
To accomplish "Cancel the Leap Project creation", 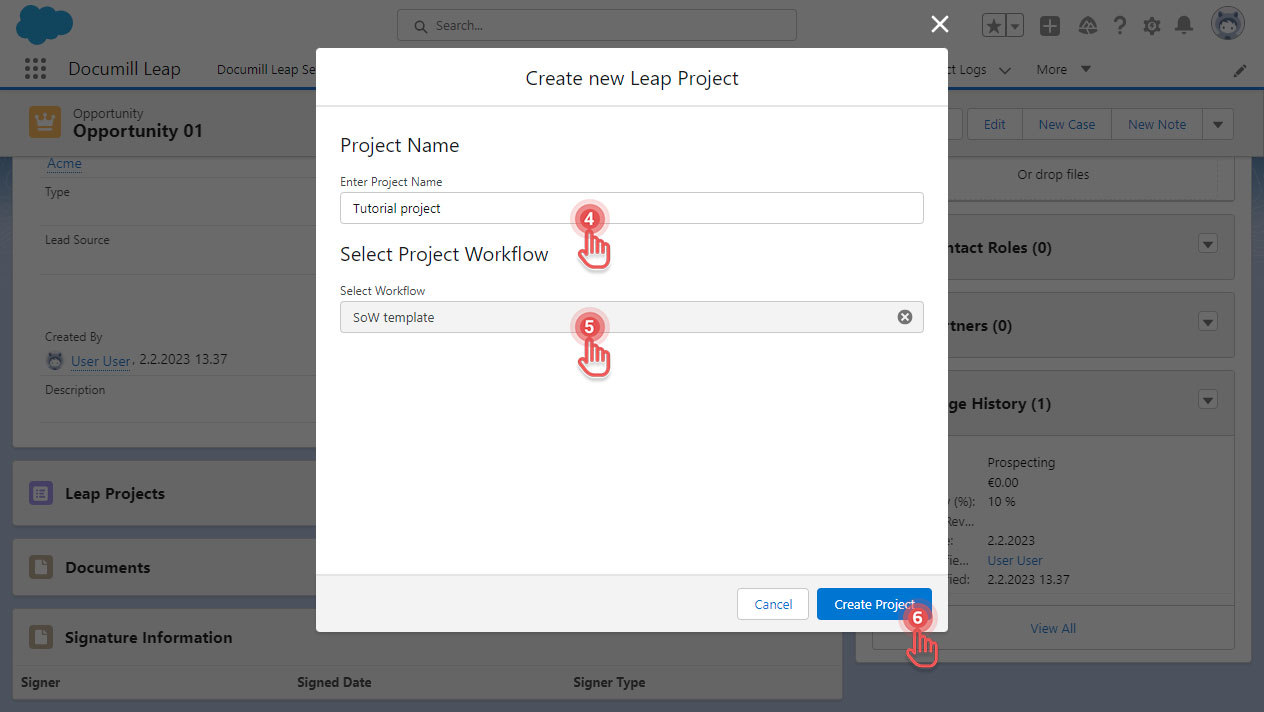I will (x=772, y=604).
